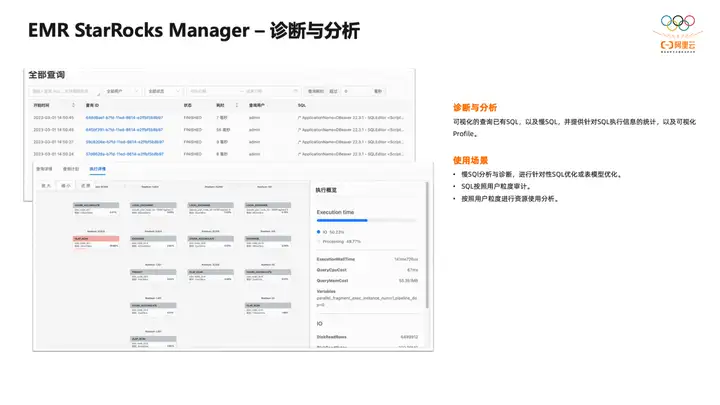Select the red highlighted OLAP_SCAN node card

pos(96,242)
